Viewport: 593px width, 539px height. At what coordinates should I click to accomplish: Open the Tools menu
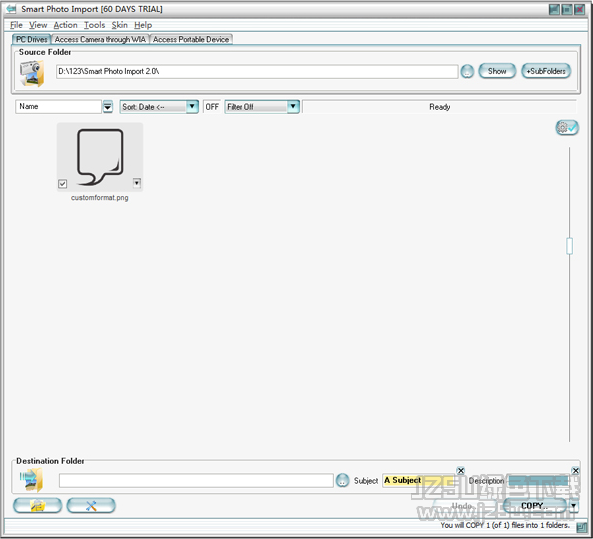95,25
